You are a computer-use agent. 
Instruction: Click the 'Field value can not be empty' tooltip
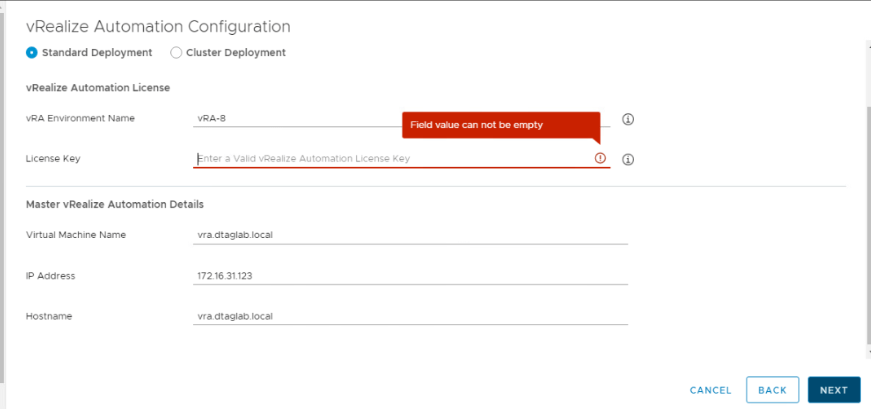tap(500, 124)
